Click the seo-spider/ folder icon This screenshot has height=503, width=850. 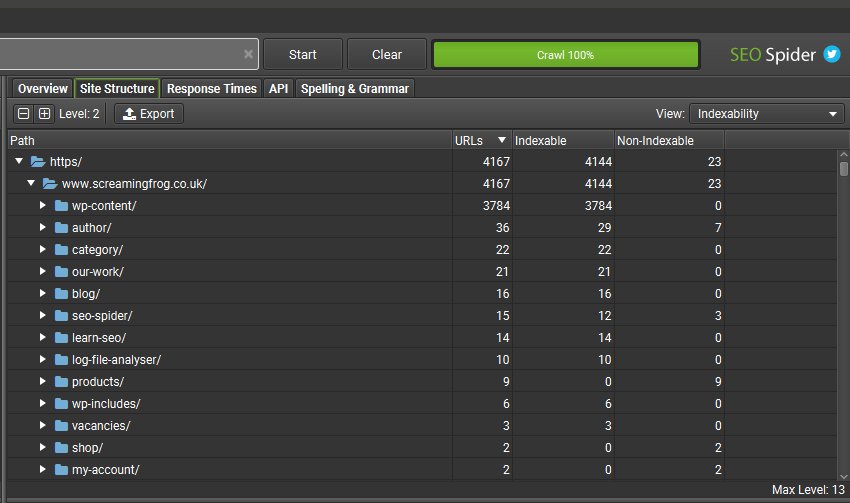pos(61,315)
